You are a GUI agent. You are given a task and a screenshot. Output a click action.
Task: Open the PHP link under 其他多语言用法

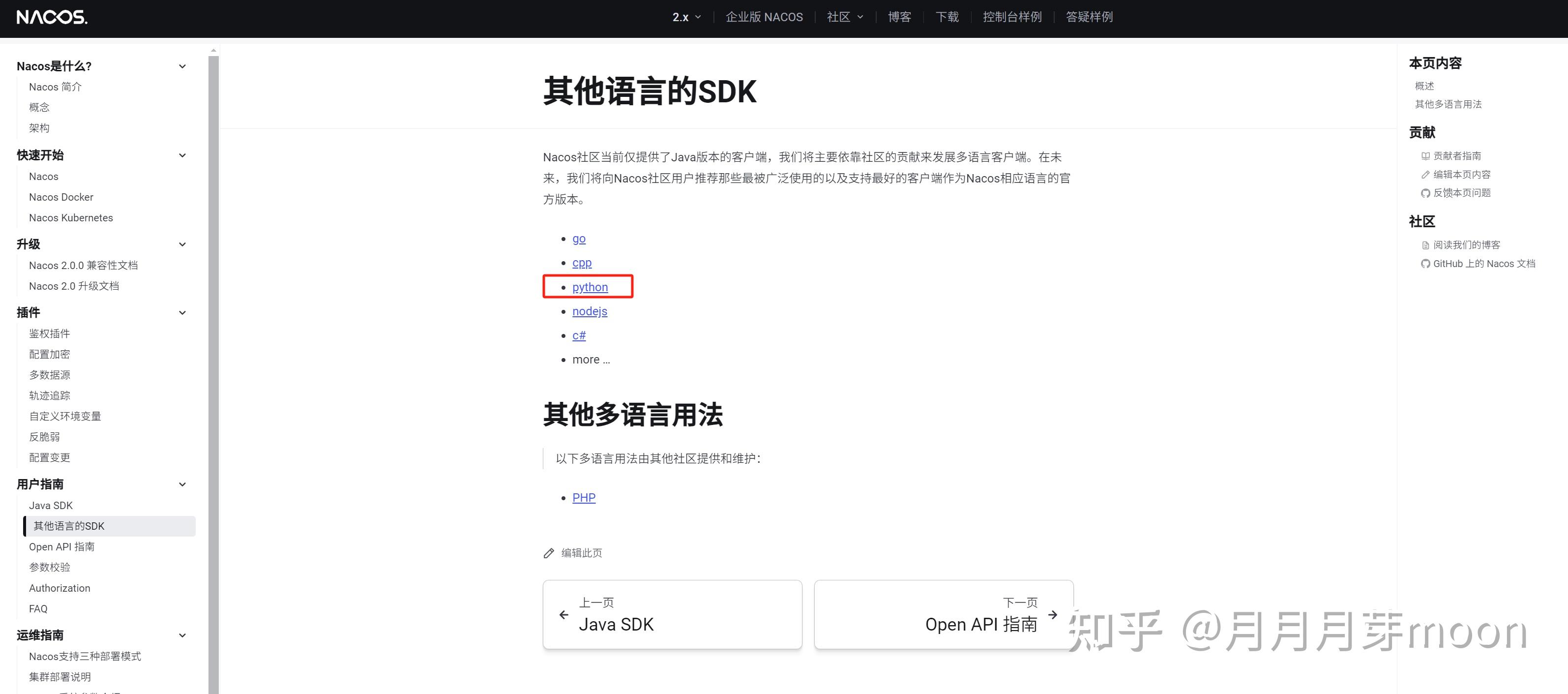(583, 497)
